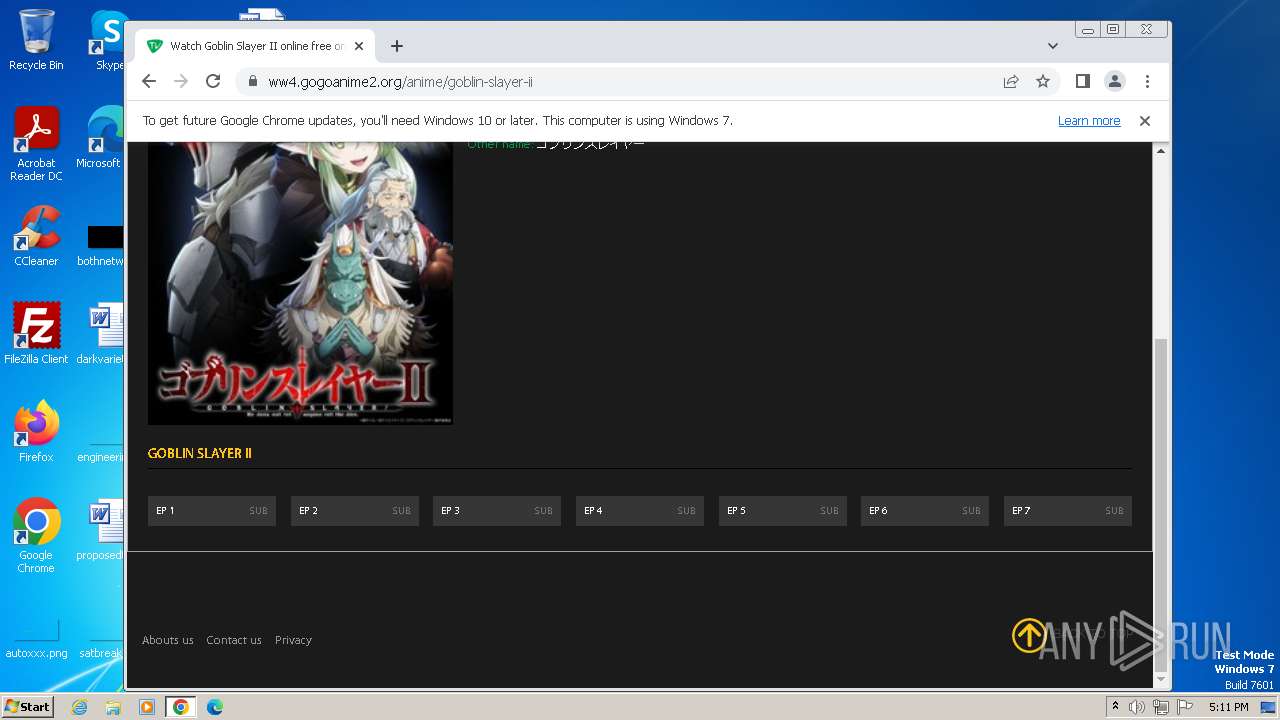Open episode EP 5

point(783,511)
